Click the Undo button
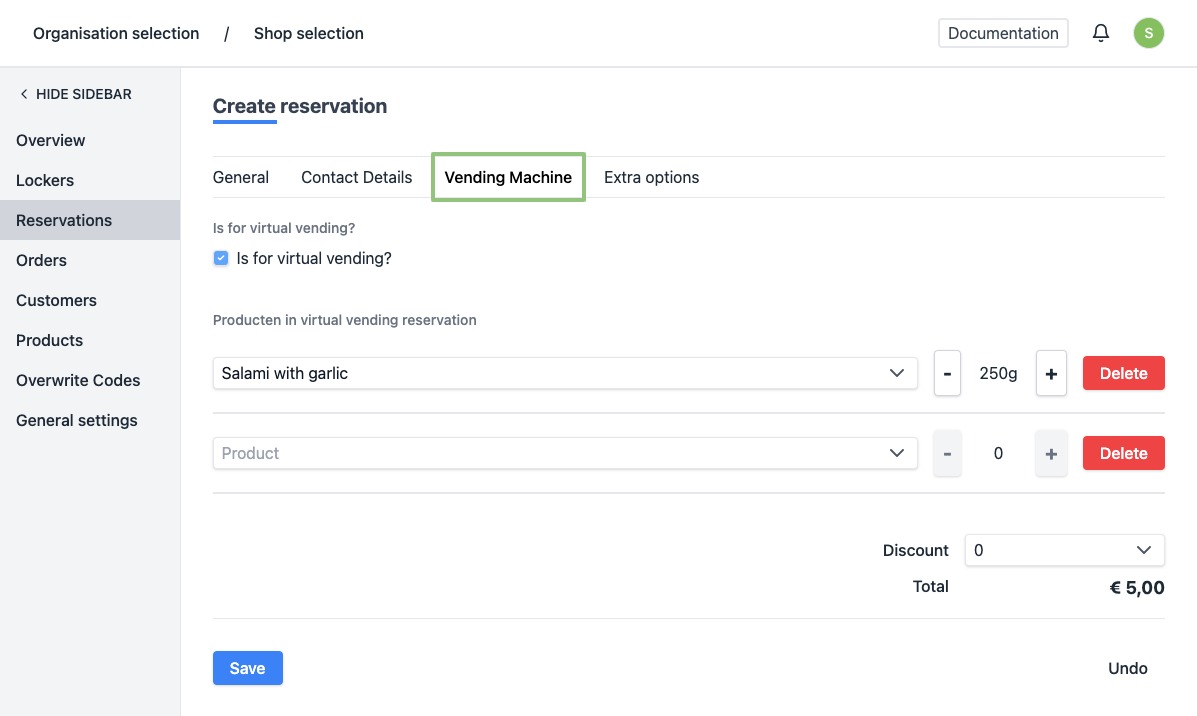The height and width of the screenshot is (716, 1197). tap(1127, 668)
